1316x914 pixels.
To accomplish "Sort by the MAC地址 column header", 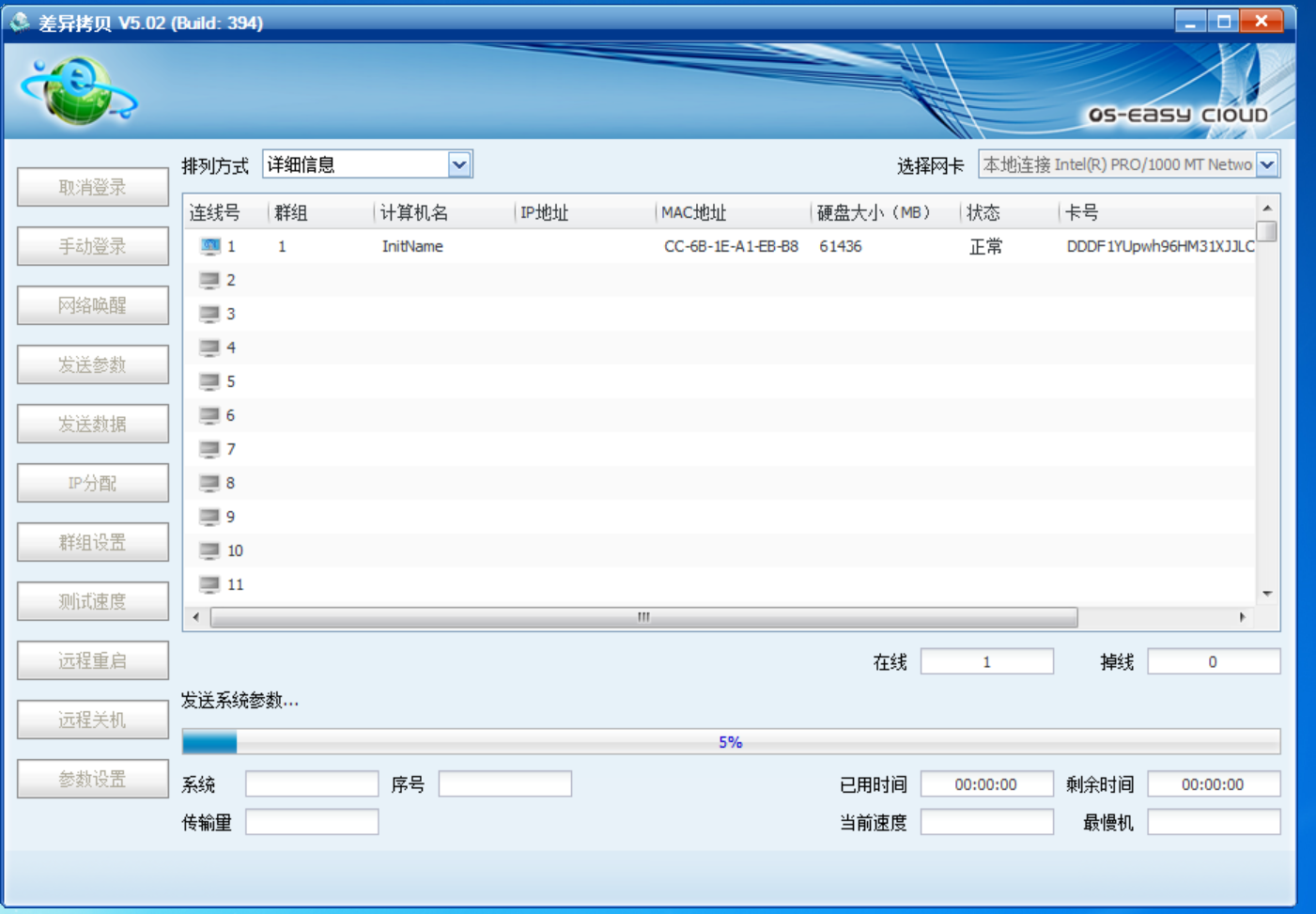I will click(693, 213).
